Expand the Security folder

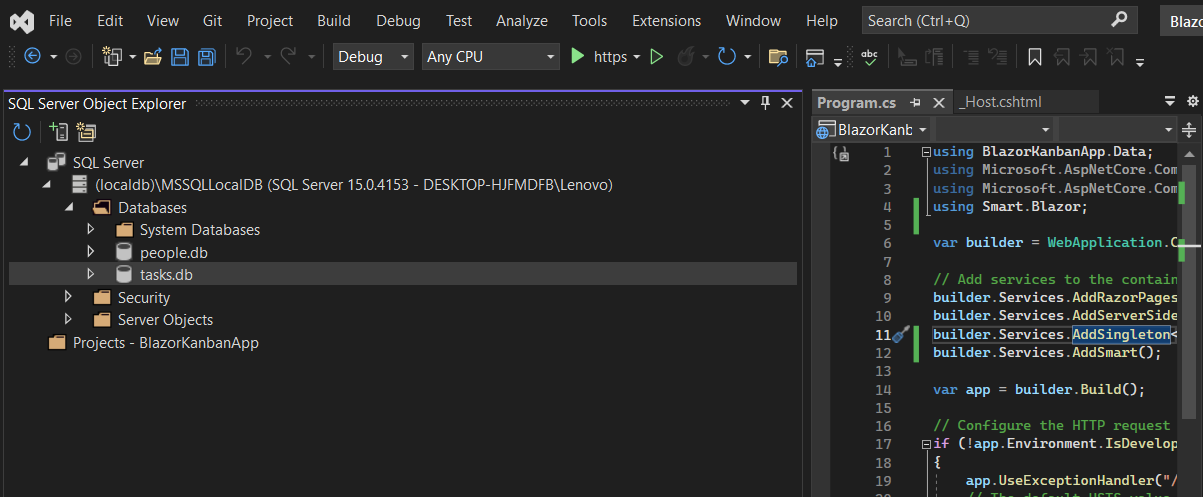pos(68,297)
